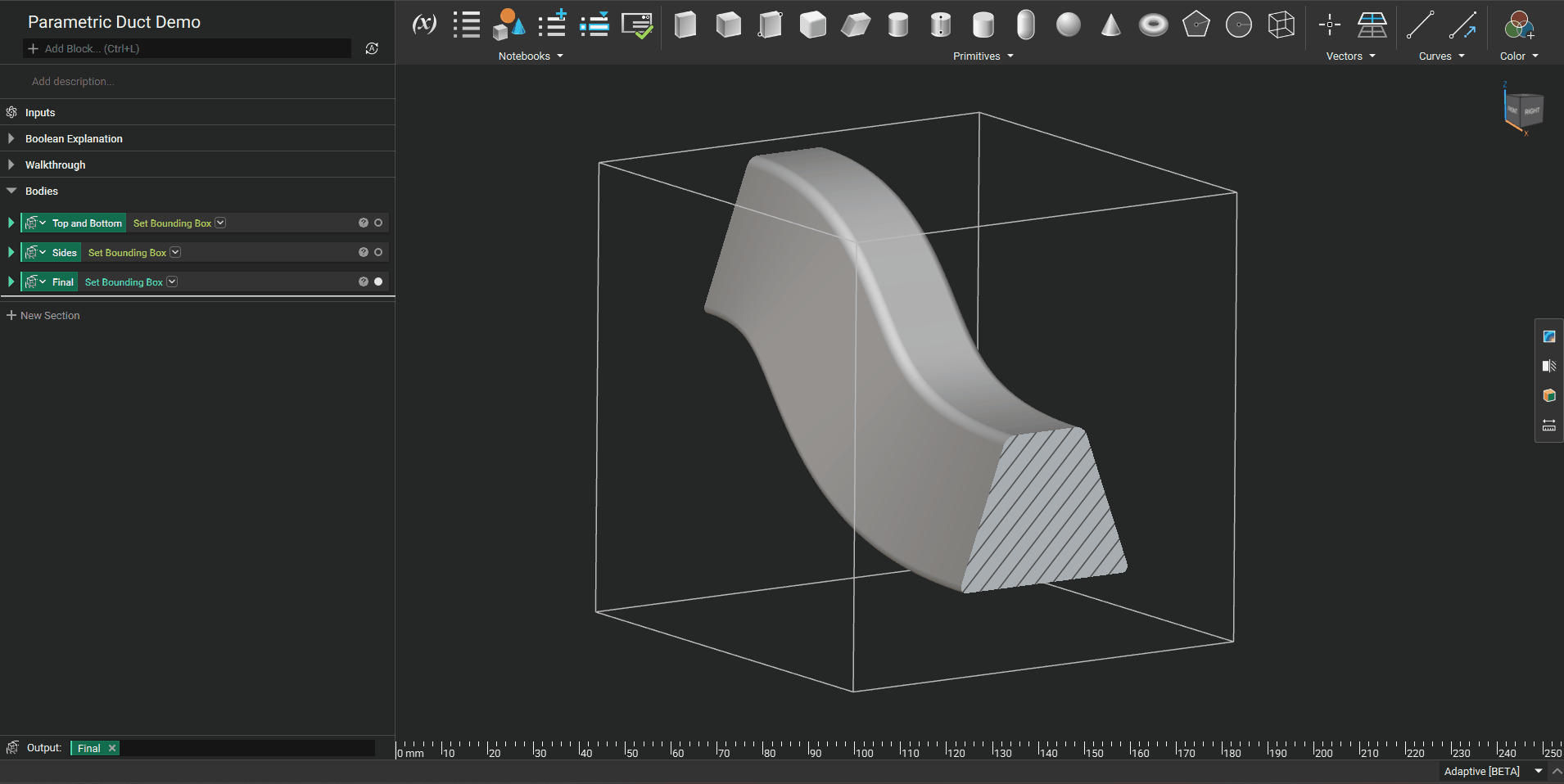
Task: Select the Cone primitive
Action: pos(1111,25)
